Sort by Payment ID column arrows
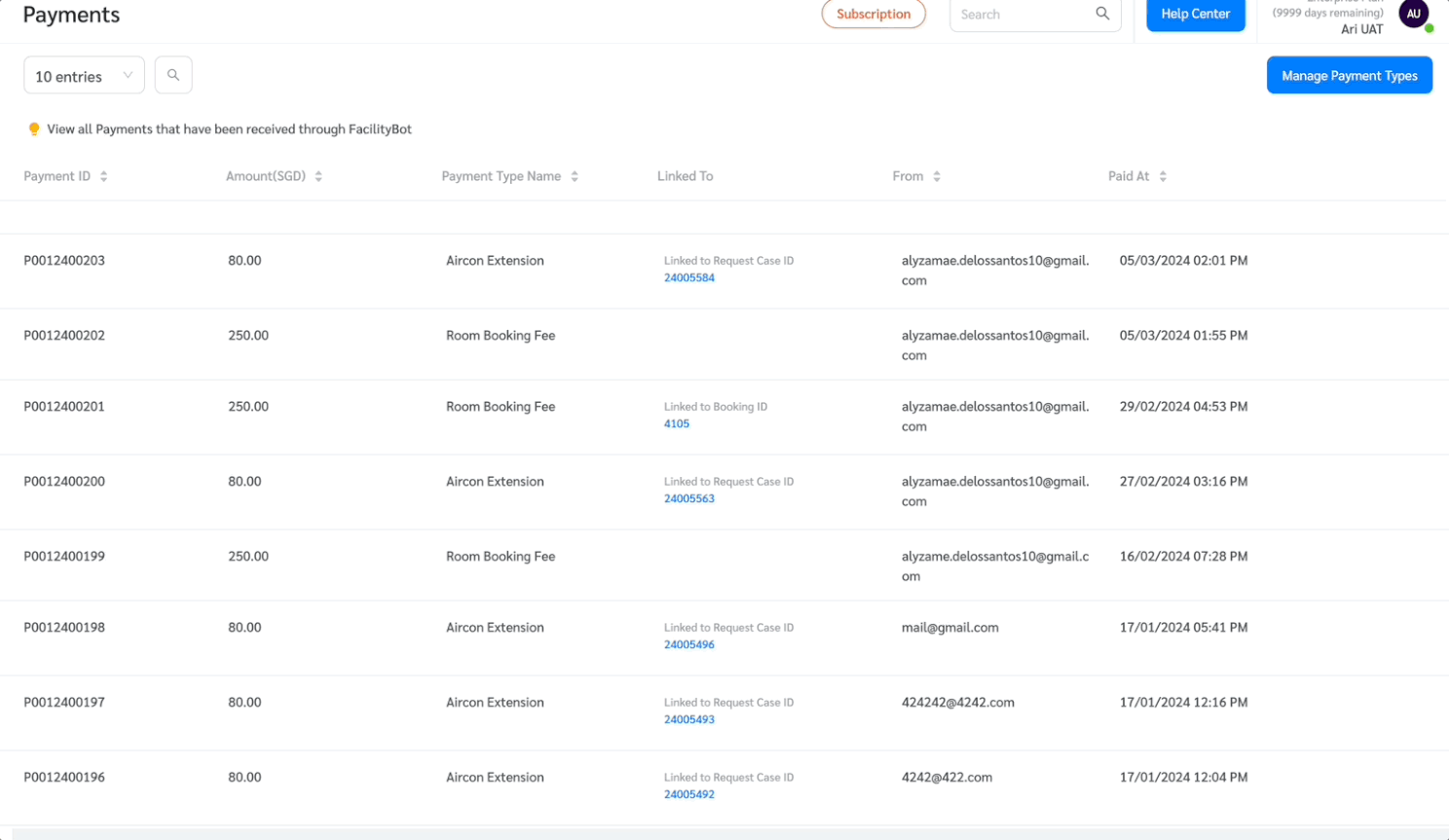 point(104,176)
